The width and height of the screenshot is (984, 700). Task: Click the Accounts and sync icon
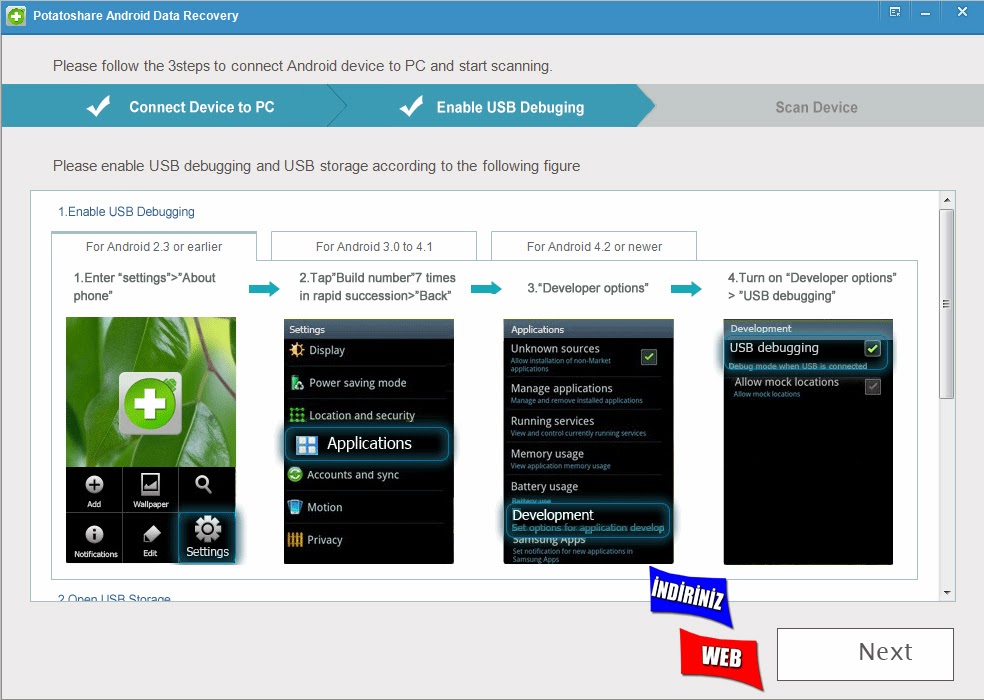point(295,475)
